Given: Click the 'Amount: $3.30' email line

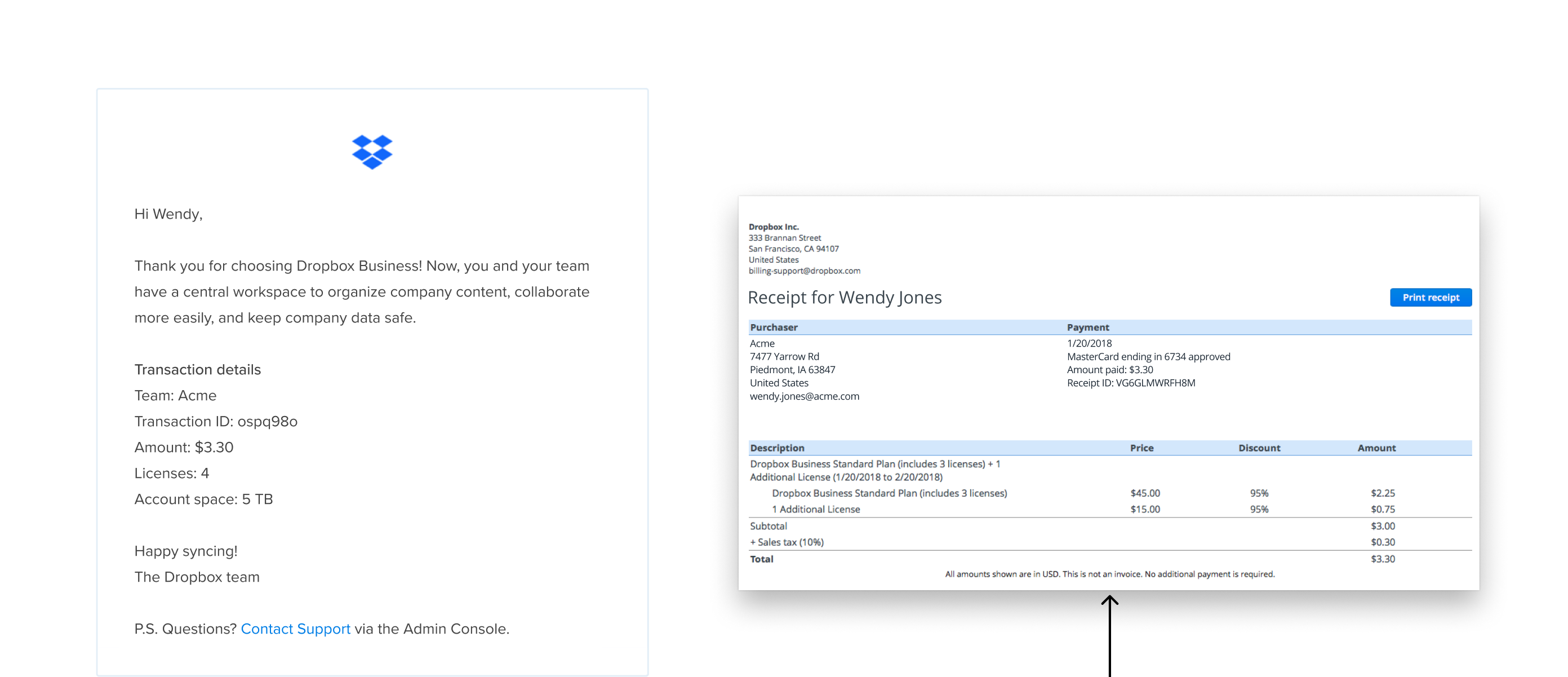Looking at the screenshot, I should [184, 448].
